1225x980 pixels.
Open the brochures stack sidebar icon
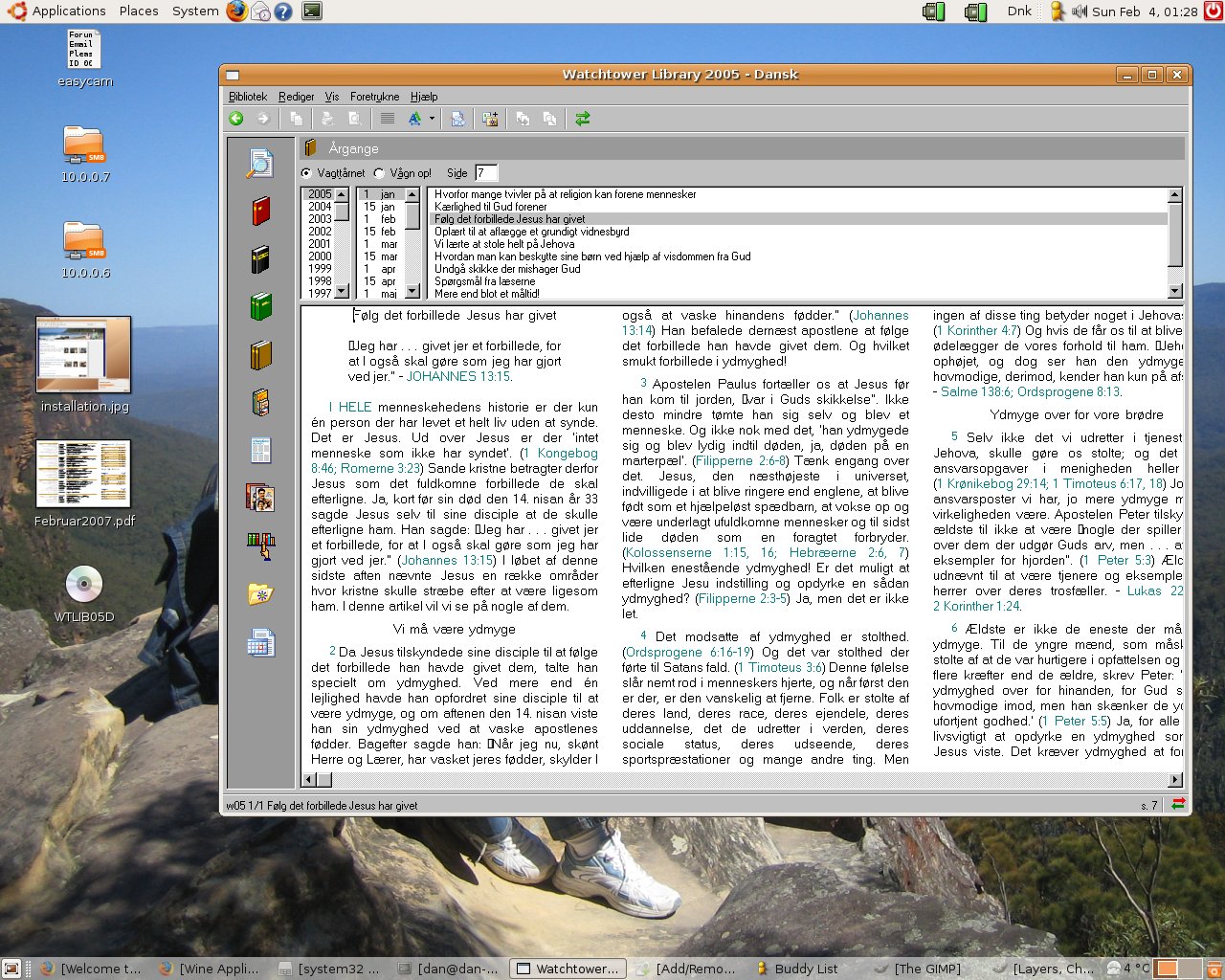pyautogui.click(x=260, y=402)
